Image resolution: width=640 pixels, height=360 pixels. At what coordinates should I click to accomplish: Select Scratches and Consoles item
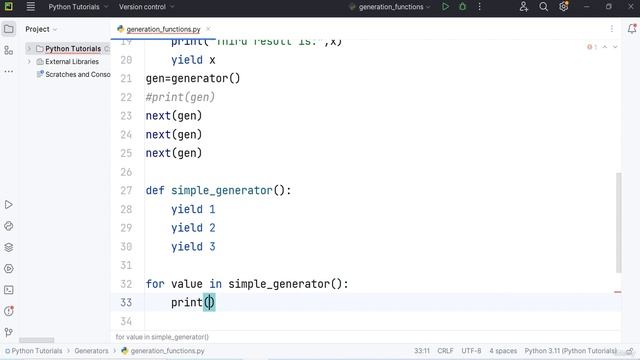coord(73,74)
